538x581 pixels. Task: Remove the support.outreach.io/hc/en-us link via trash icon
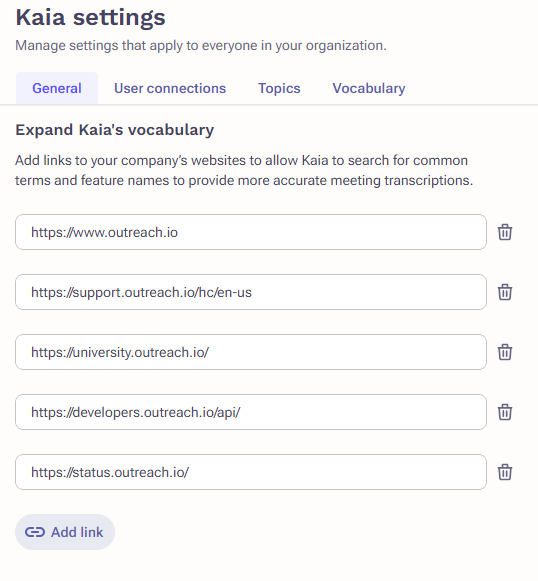[x=505, y=292]
